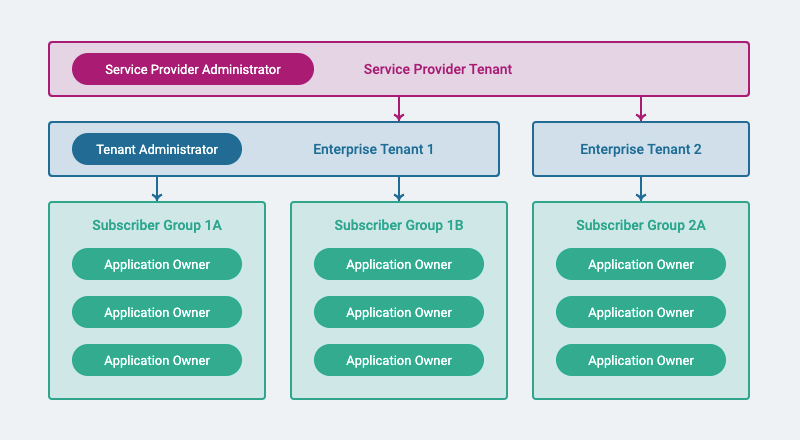Click third Application Owner in Subscriber Group 1B
Viewport: 800px width, 440px height.
[399, 360]
